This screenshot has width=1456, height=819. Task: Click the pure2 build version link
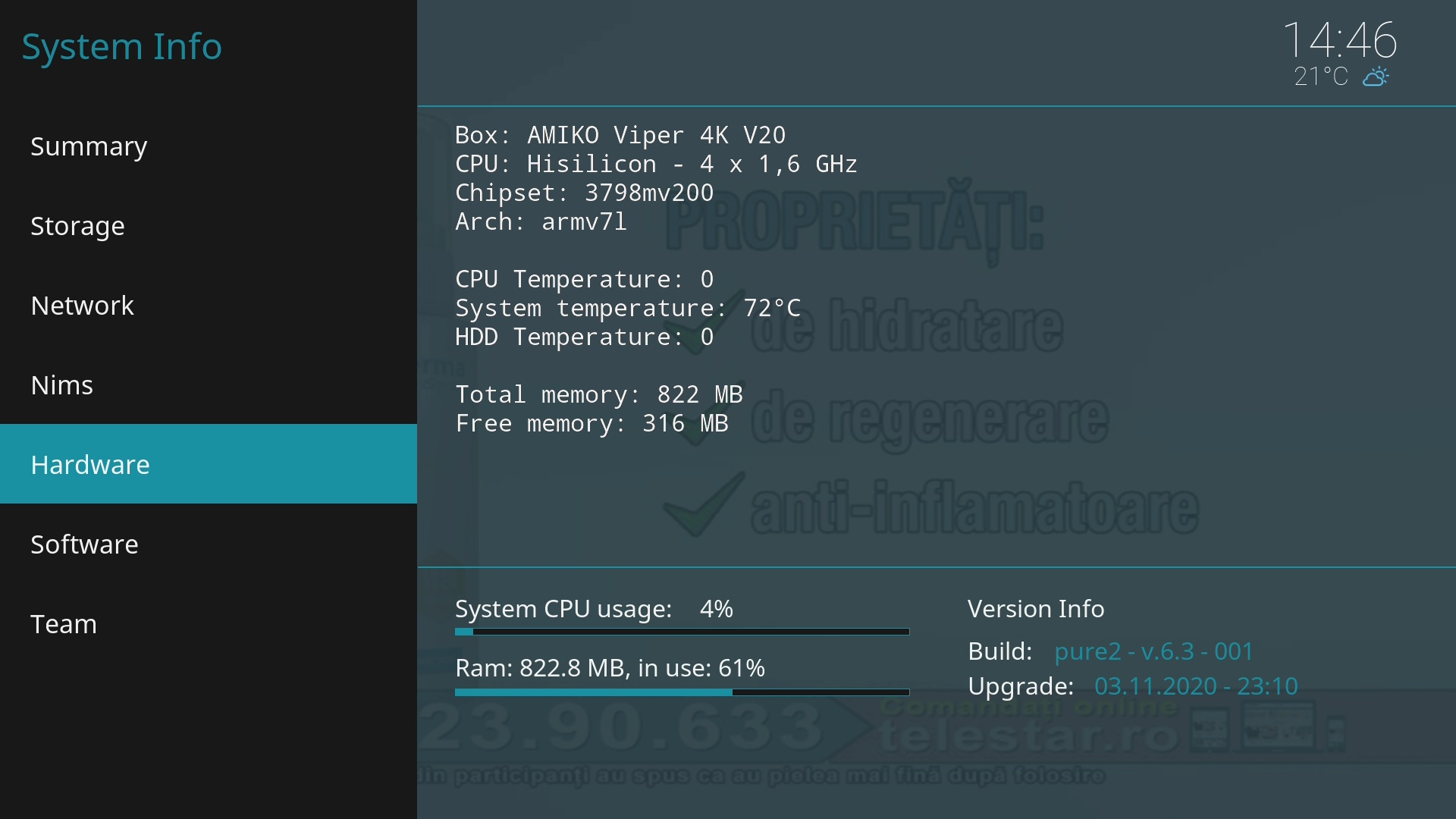(1153, 651)
